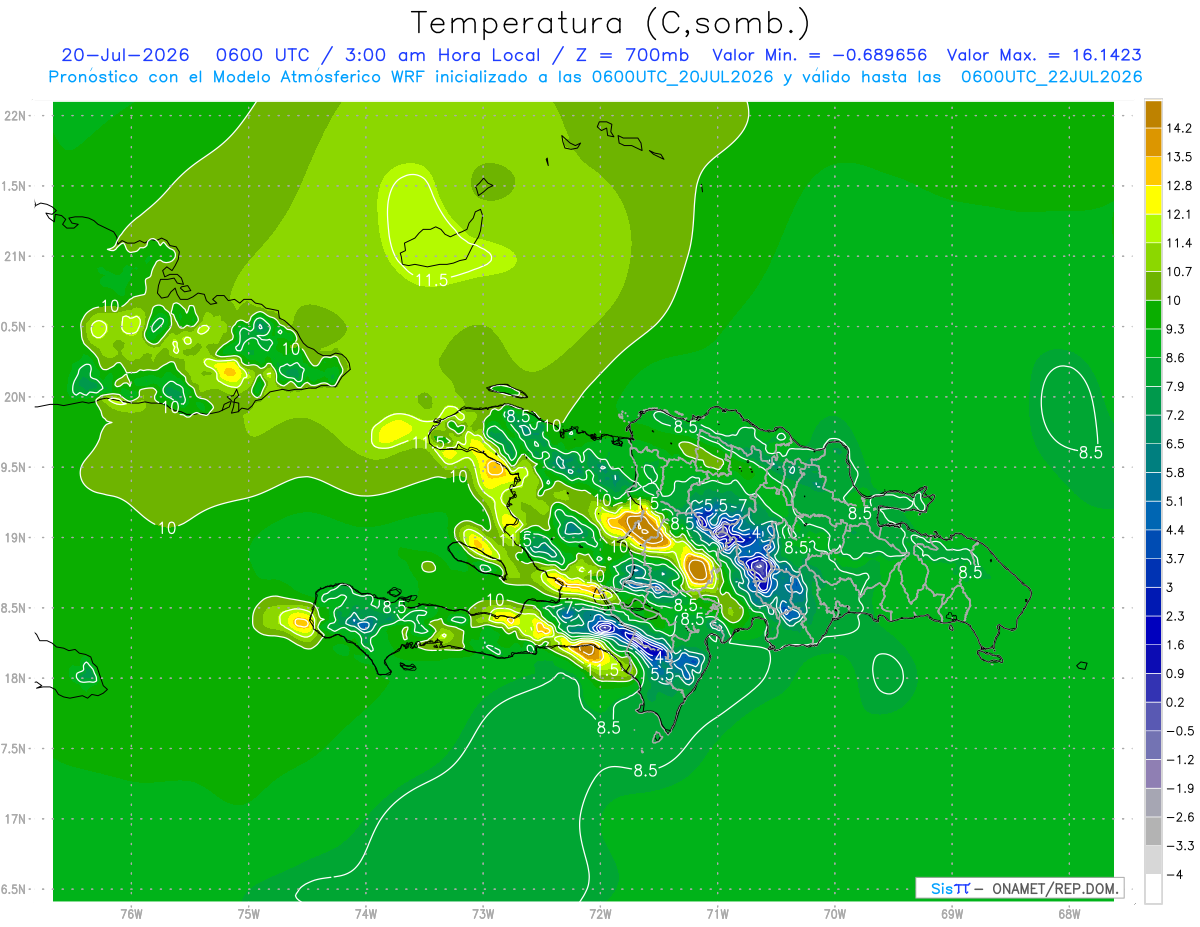Click the "68W" longitude axis label
This screenshot has width=1200, height=927.
[1068, 914]
